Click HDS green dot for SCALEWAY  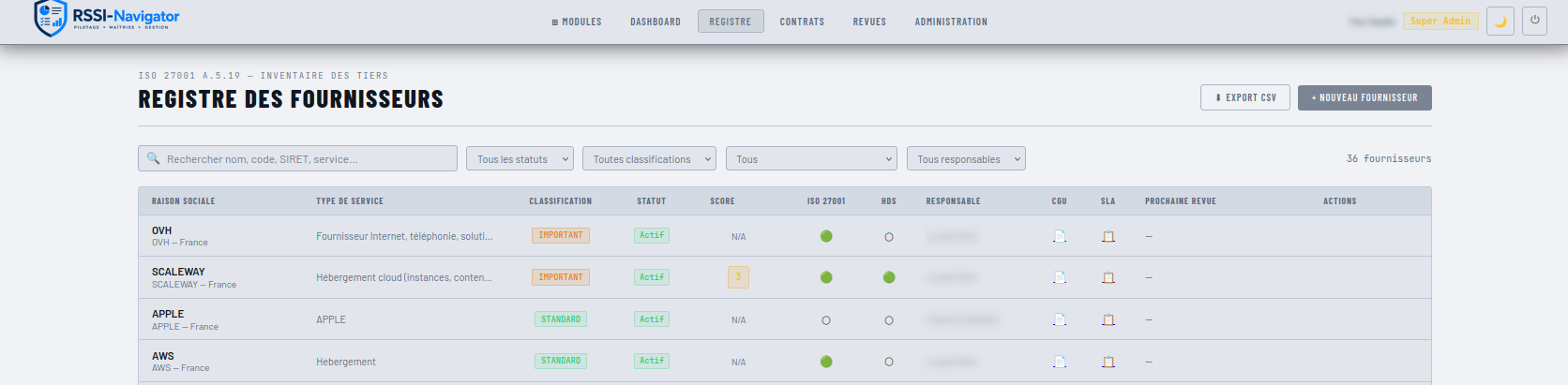889,277
